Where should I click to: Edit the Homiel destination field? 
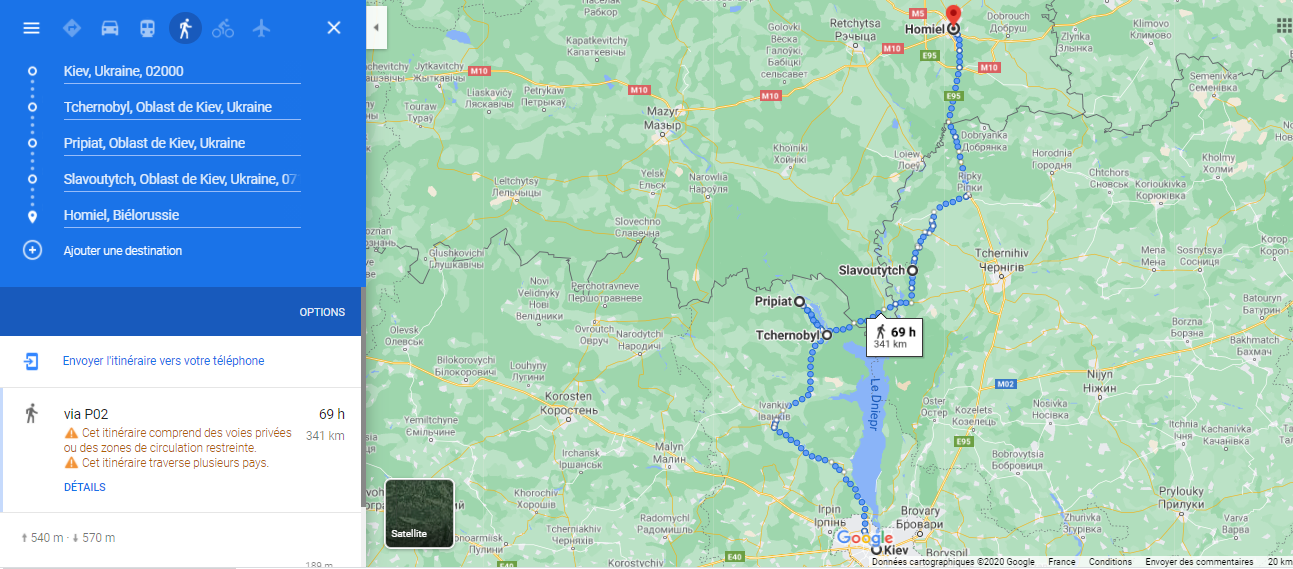point(182,215)
